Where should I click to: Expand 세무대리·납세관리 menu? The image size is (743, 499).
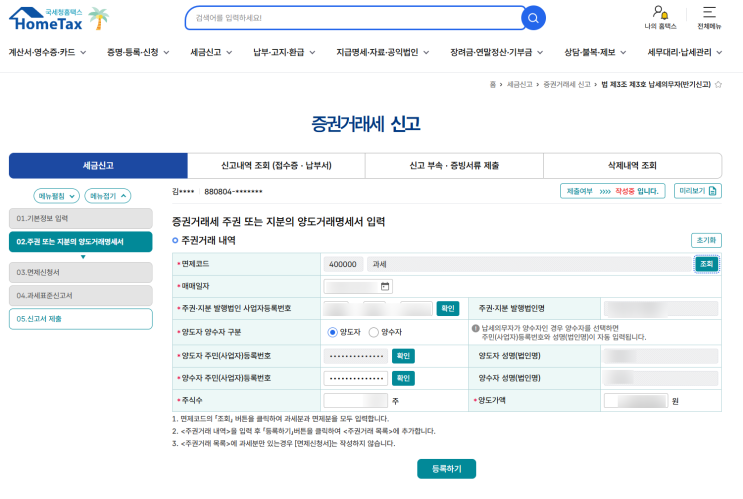[x=685, y=52]
